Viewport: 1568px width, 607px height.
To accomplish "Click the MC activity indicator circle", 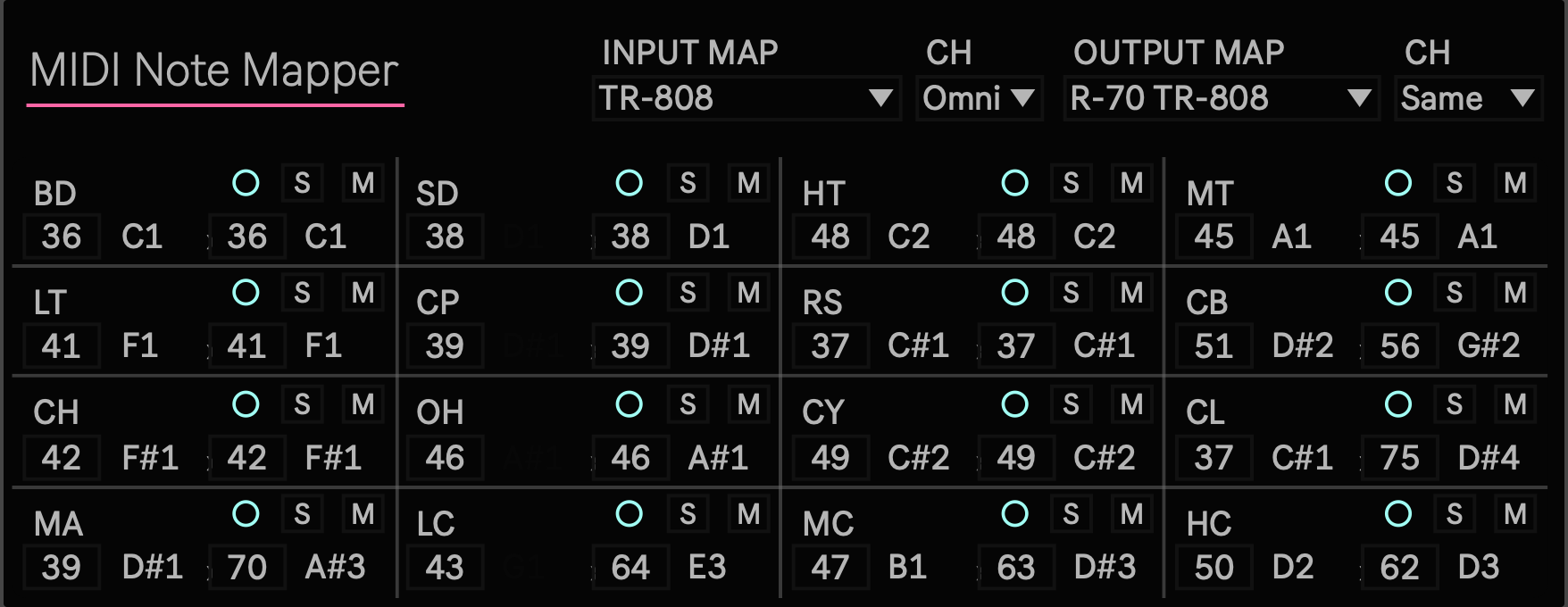I will (1014, 513).
